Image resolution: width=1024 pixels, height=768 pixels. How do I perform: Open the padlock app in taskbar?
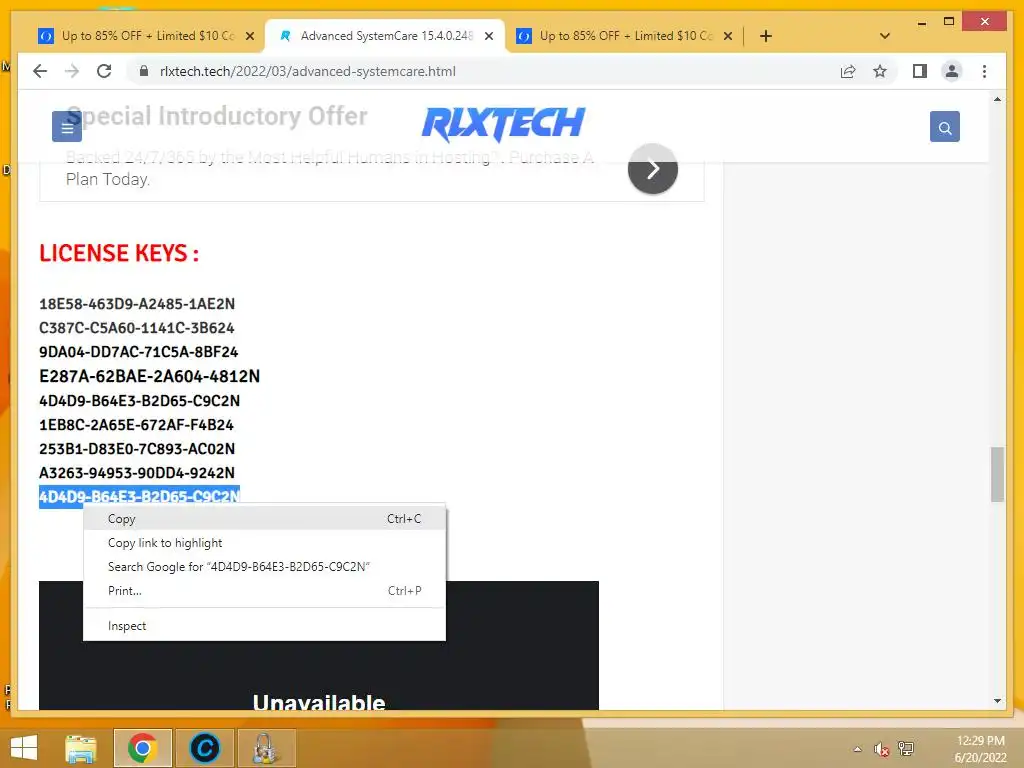(266, 748)
